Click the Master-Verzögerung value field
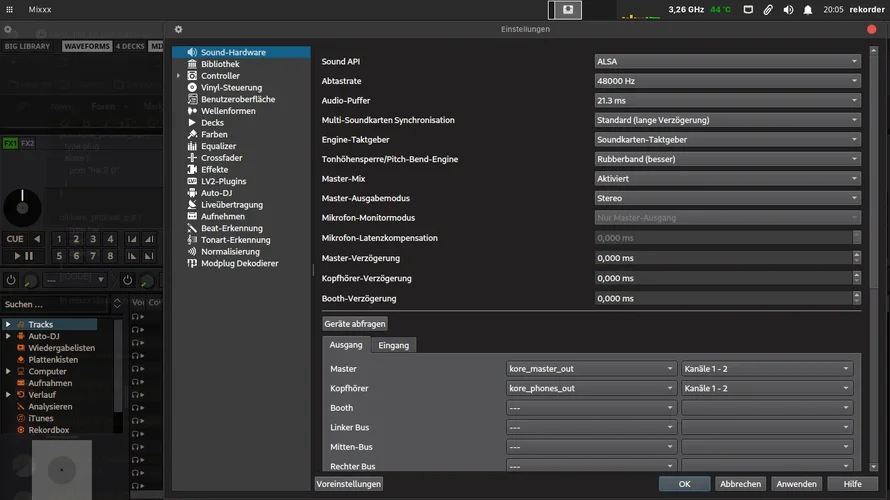 click(x=722, y=257)
